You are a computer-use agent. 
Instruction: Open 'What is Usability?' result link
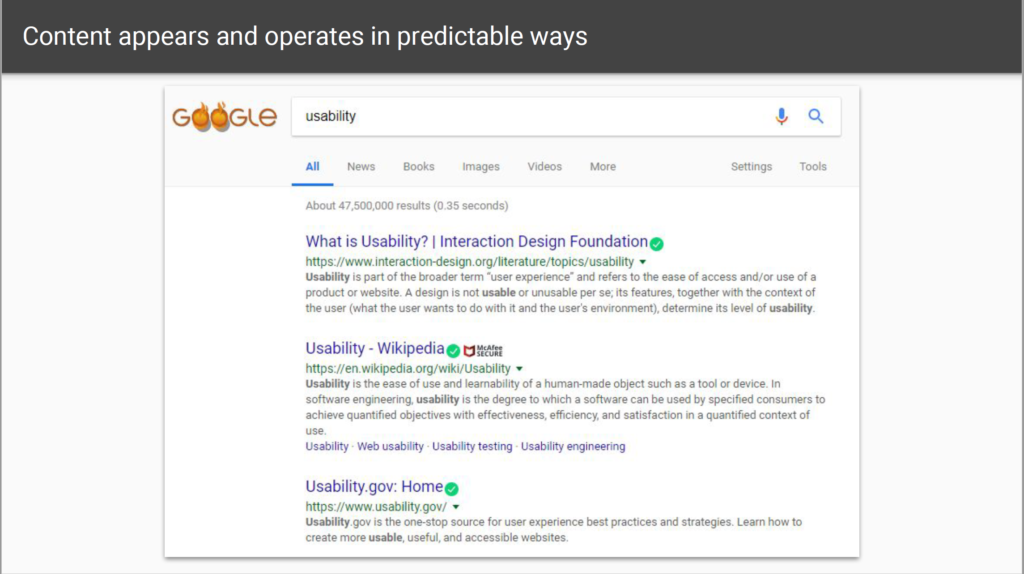[x=477, y=242]
